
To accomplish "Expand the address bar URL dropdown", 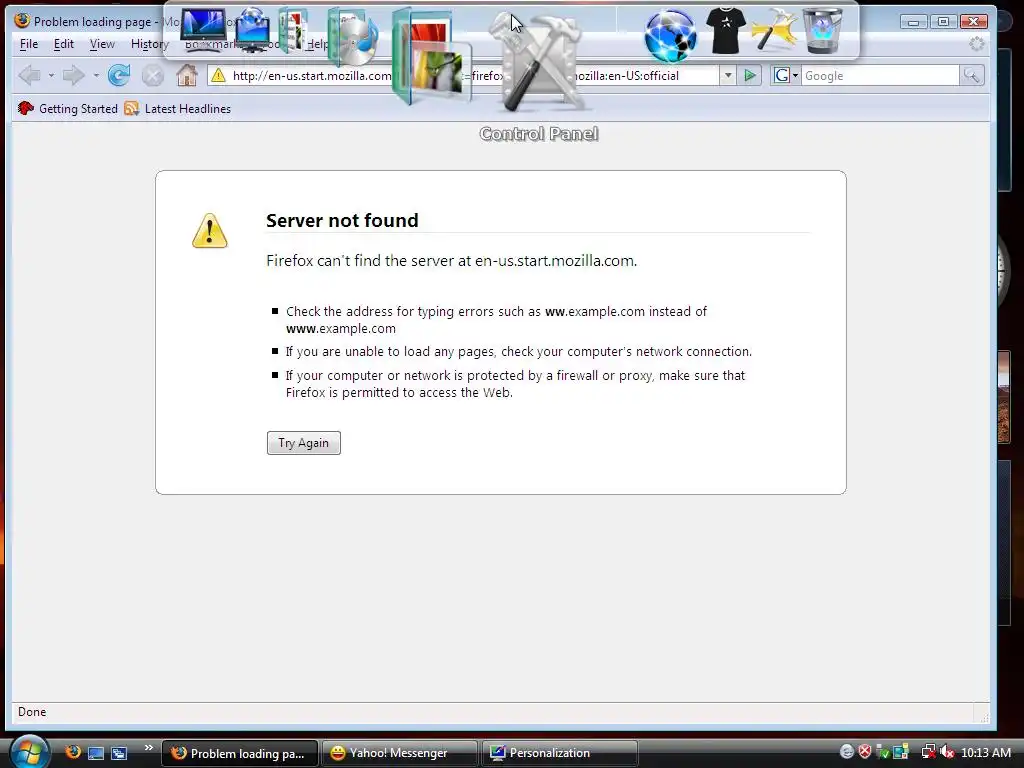I will pos(728,76).
